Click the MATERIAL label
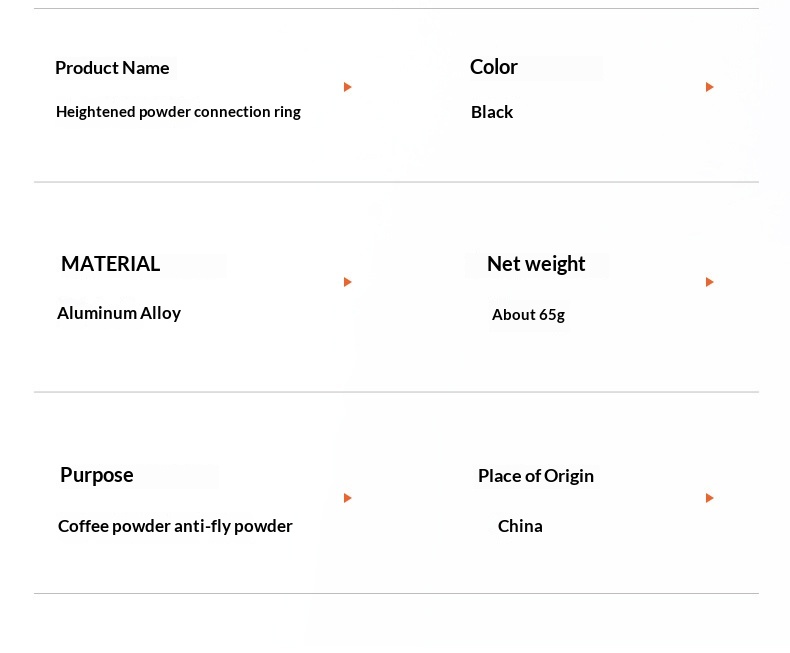The height and width of the screenshot is (653, 790). pos(110,264)
